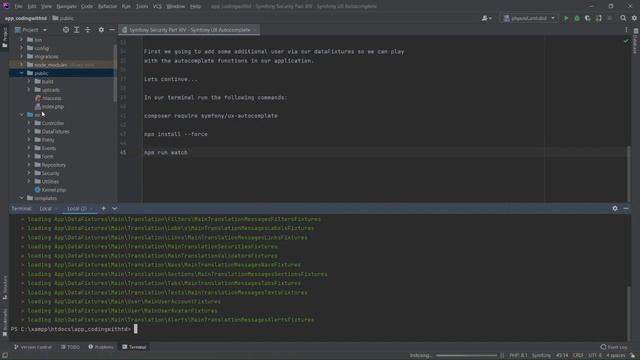The height and width of the screenshot is (360, 640).
Task: Click editor tabs more options dots icon
Action: point(626,30)
